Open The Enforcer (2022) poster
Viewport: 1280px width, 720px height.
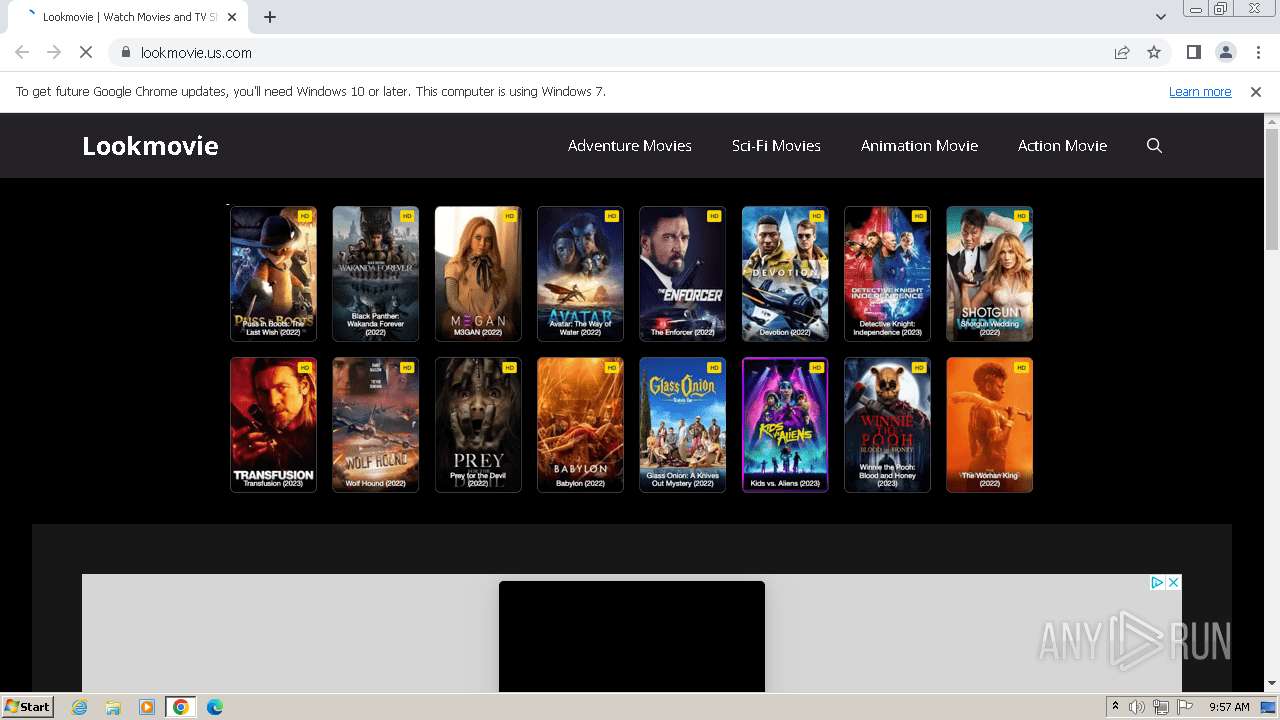683,274
